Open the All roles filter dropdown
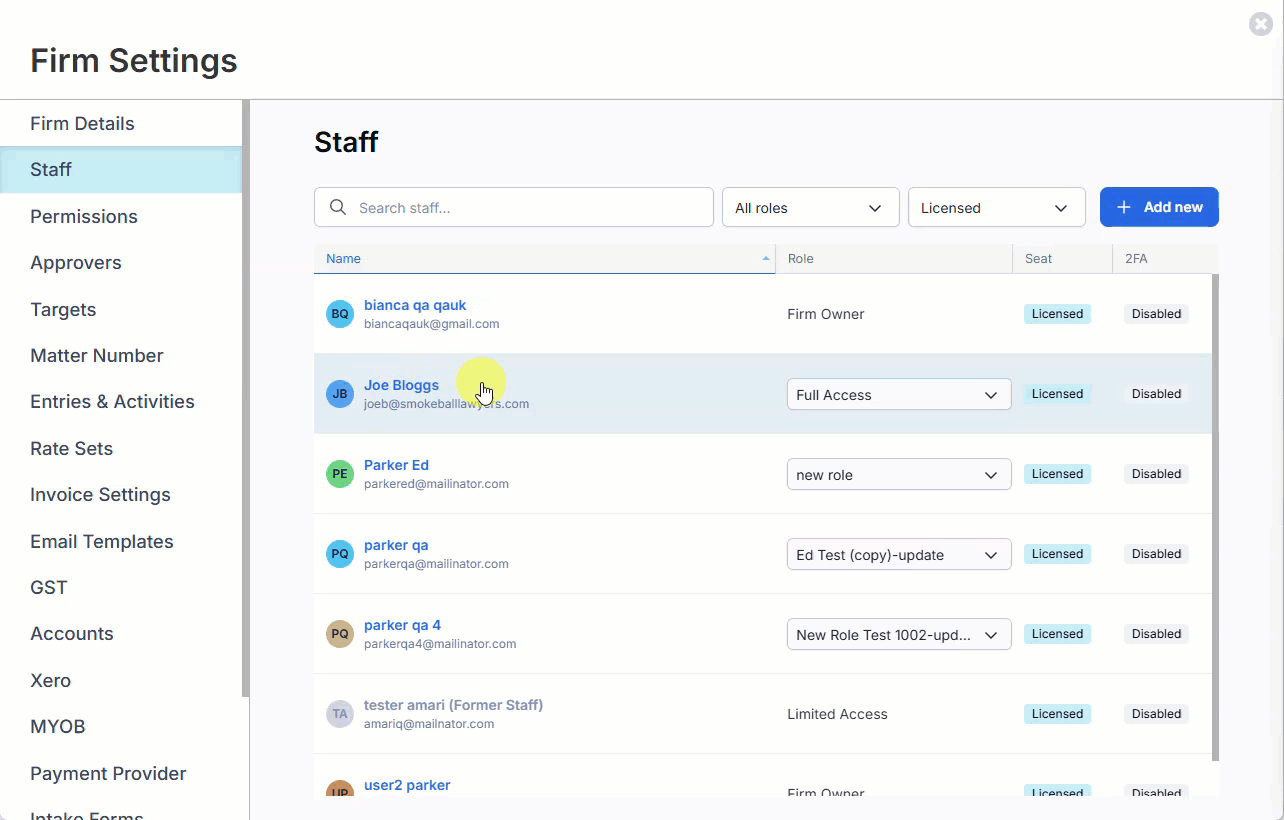 coord(810,208)
